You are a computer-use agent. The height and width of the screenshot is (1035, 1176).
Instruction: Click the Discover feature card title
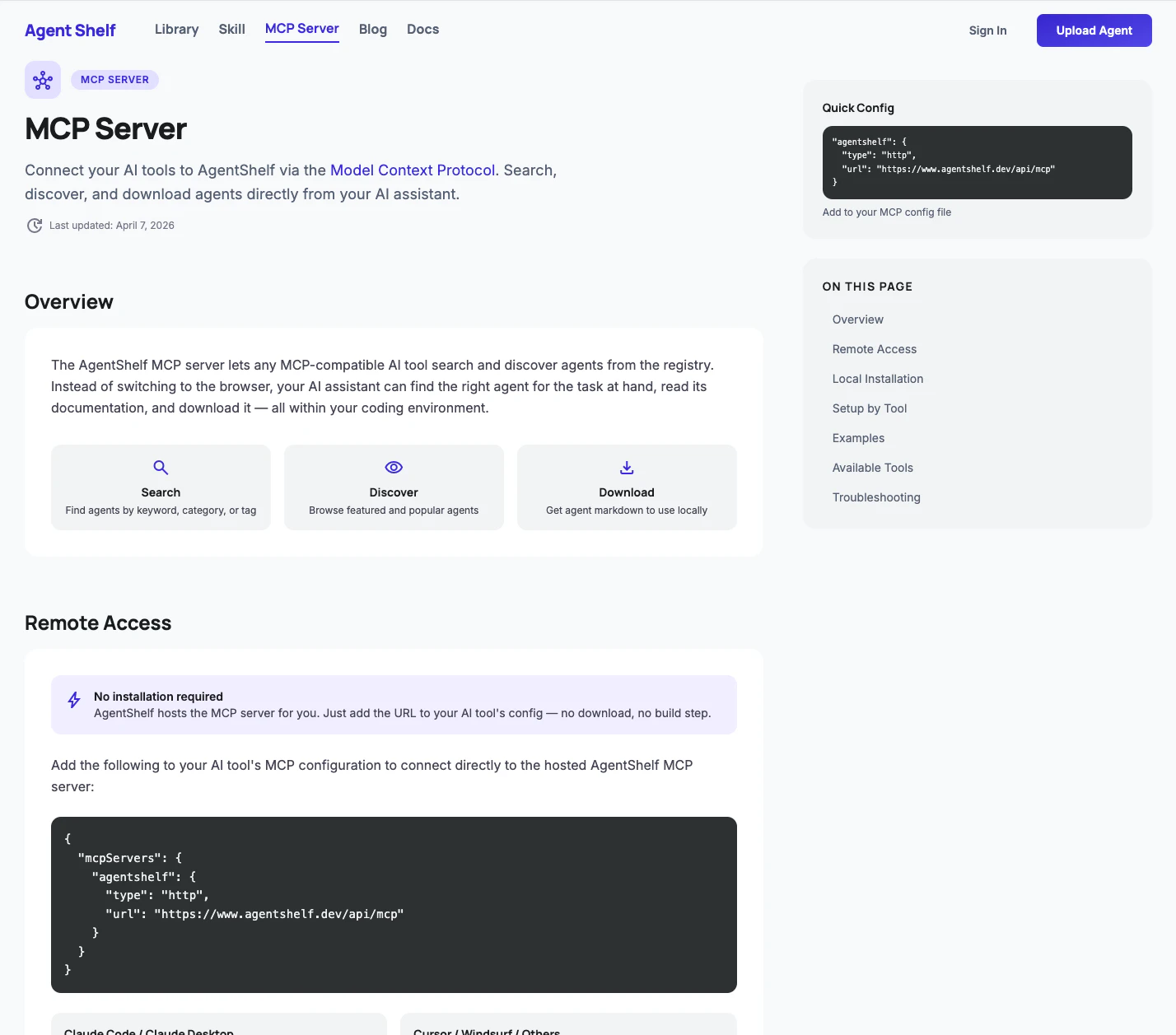coord(394,492)
